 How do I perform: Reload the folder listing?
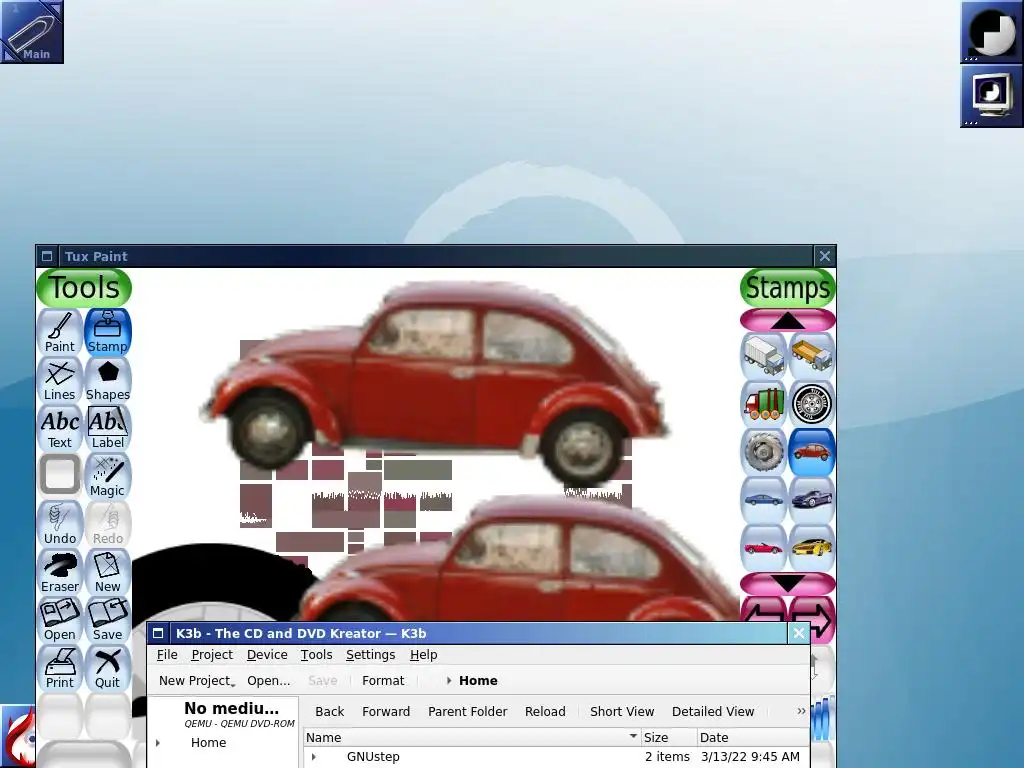point(545,711)
